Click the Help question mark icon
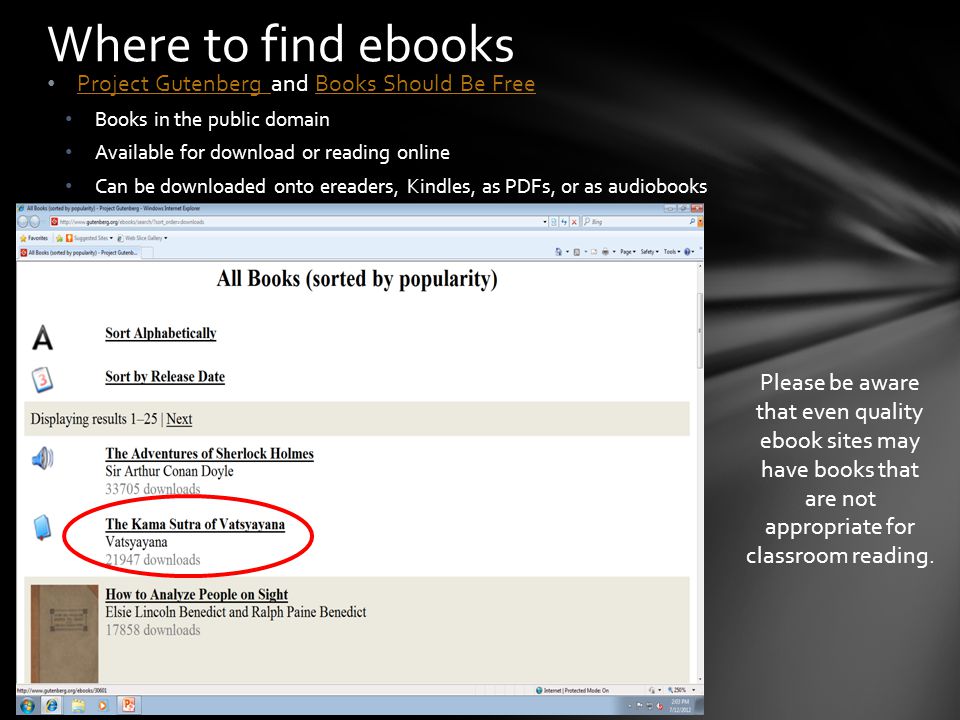Screen dimensions: 960x720 point(687,252)
